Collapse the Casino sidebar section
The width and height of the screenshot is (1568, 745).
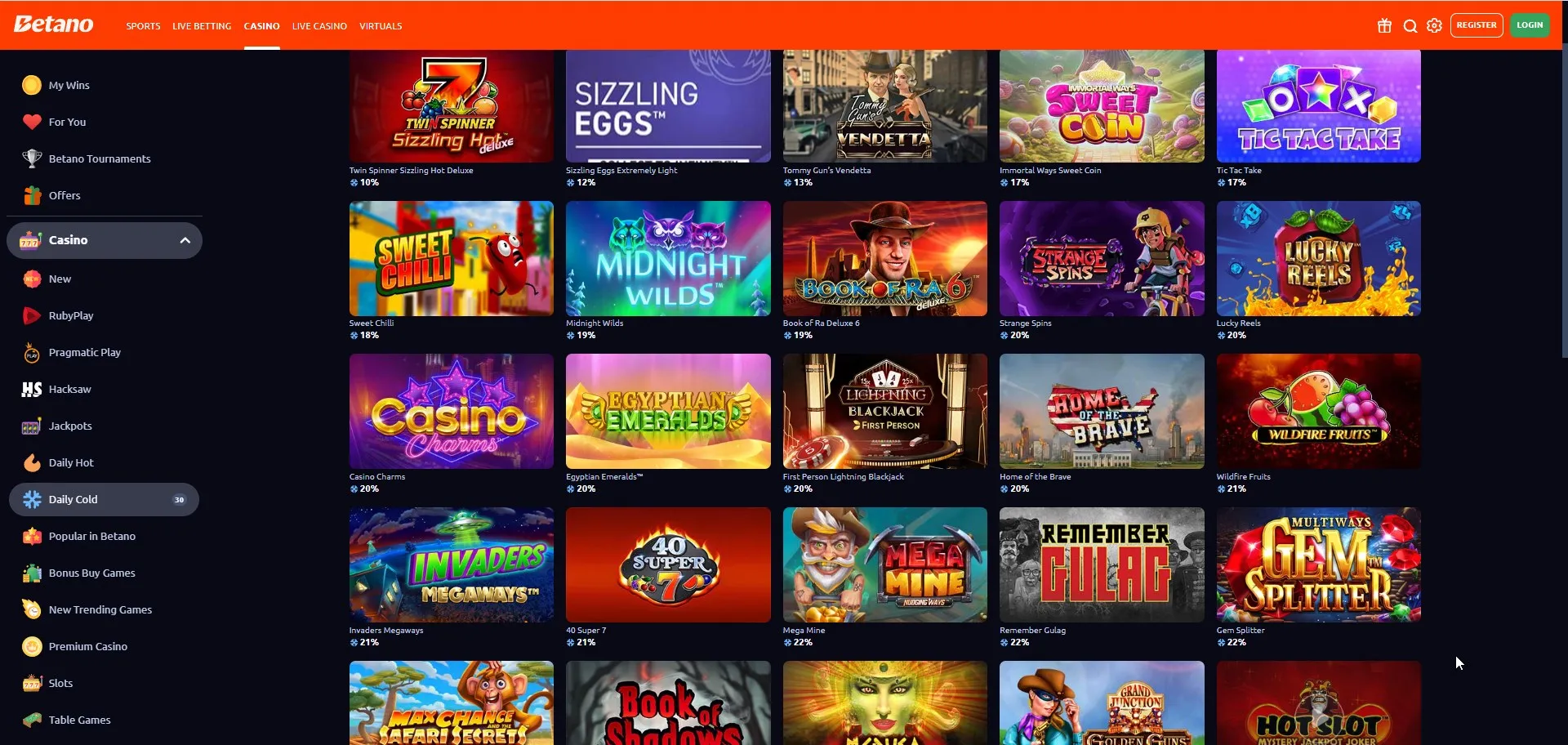185,240
